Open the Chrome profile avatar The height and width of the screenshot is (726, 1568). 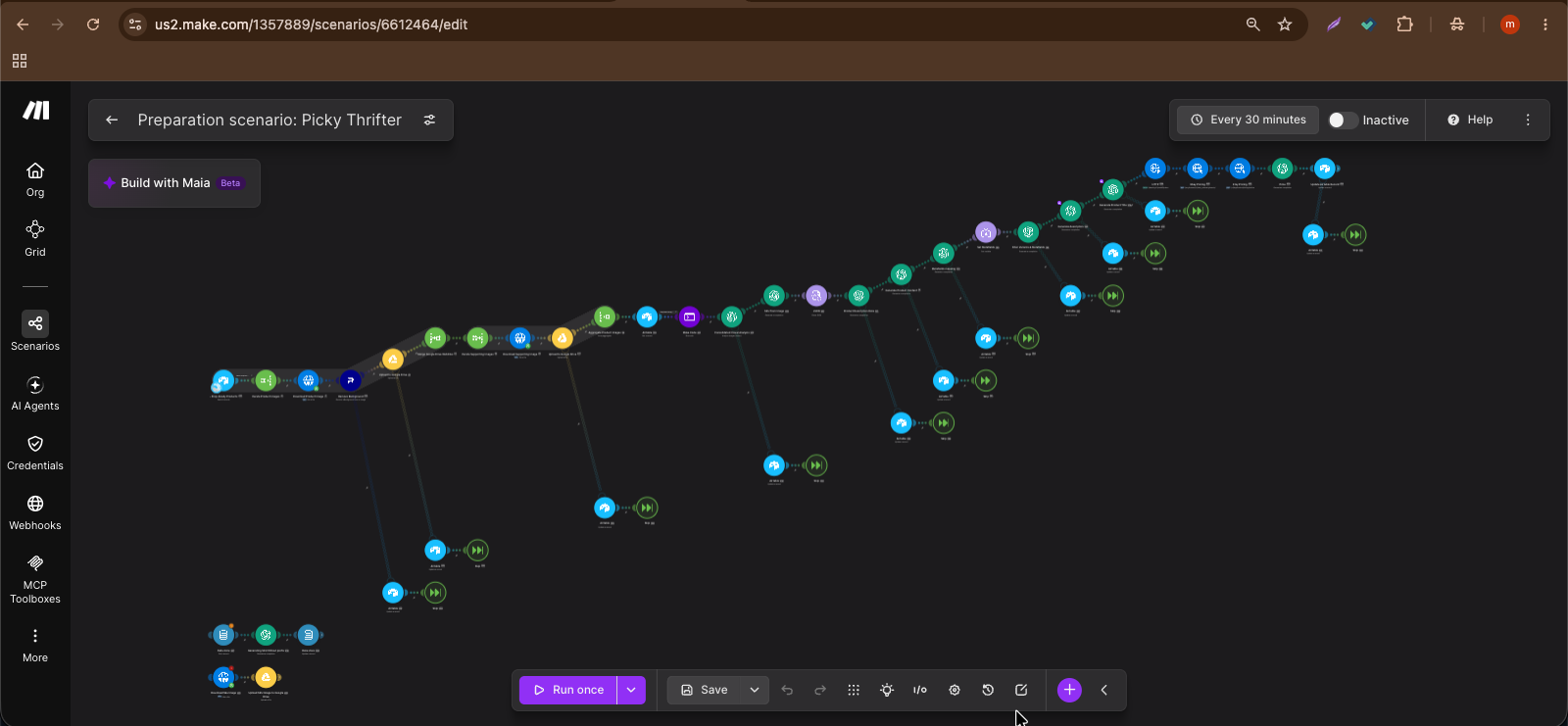point(1510,24)
